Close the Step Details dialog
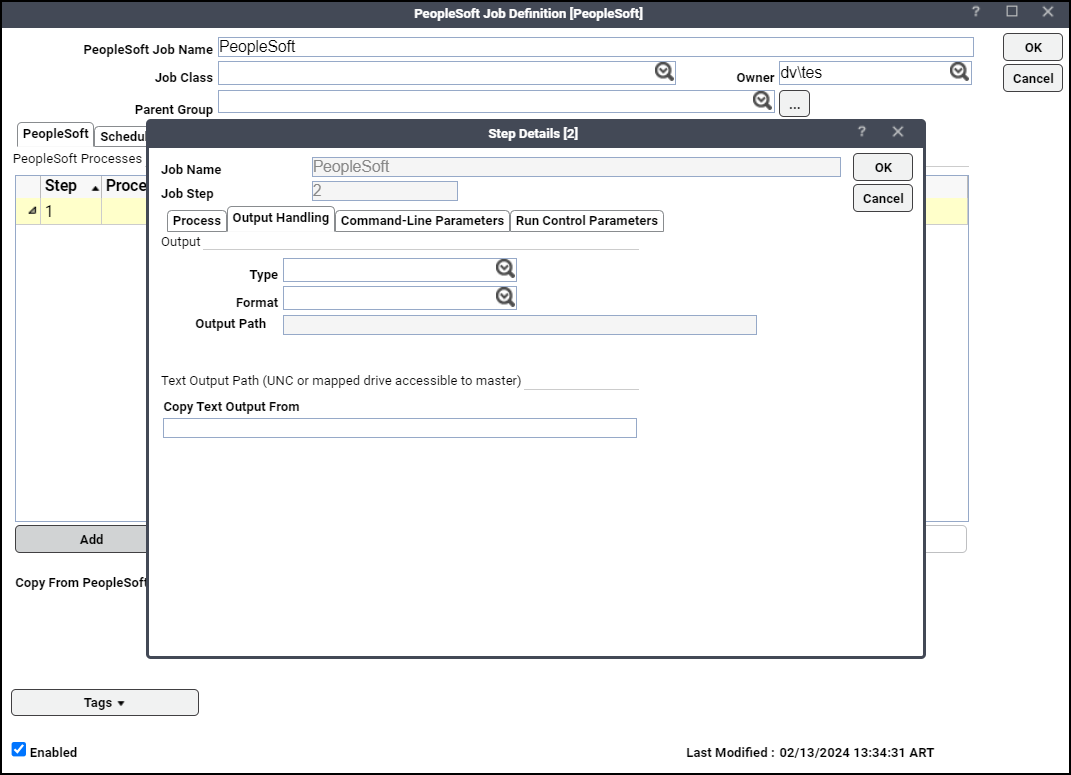This screenshot has width=1071, height=775. (x=898, y=132)
